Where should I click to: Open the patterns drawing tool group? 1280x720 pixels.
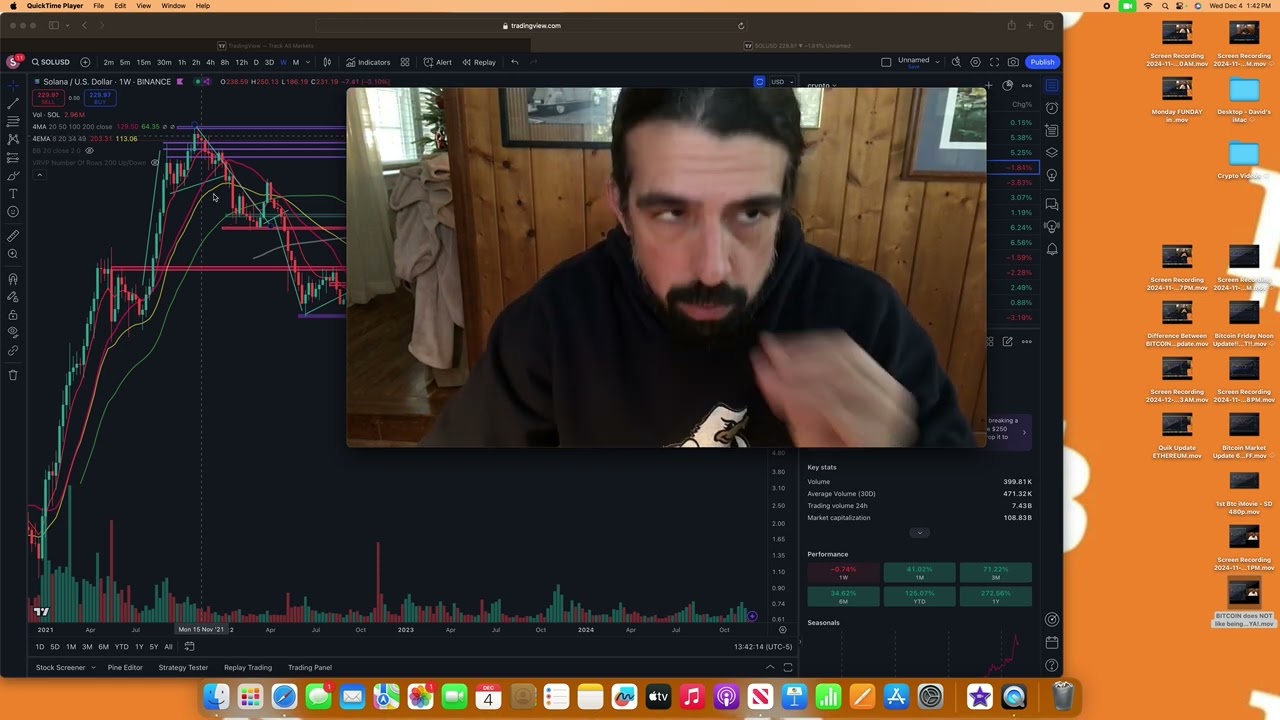pyautogui.click(x=13, y=139)
